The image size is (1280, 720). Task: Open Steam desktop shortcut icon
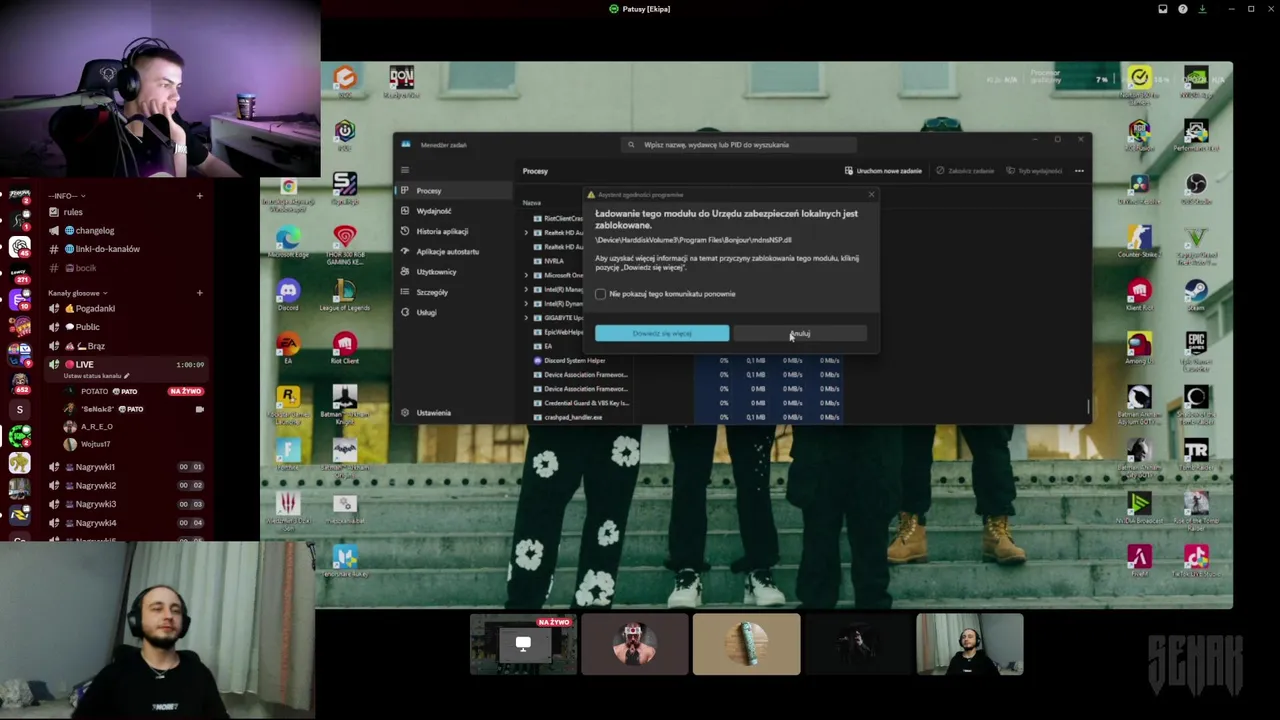(x=1196, y=293)
